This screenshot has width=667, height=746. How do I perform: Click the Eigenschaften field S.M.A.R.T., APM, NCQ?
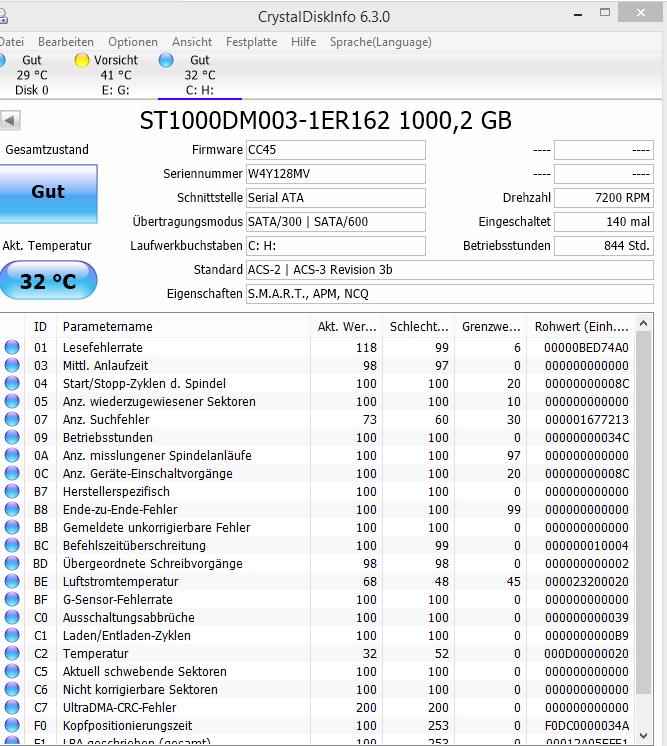450,294
